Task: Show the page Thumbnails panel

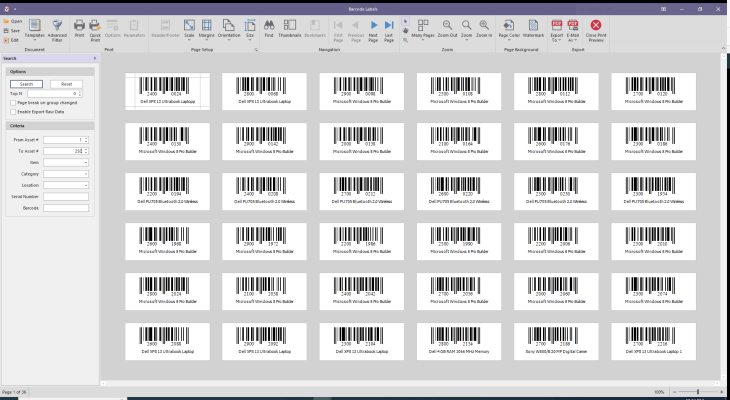Action: click(290, 27)
